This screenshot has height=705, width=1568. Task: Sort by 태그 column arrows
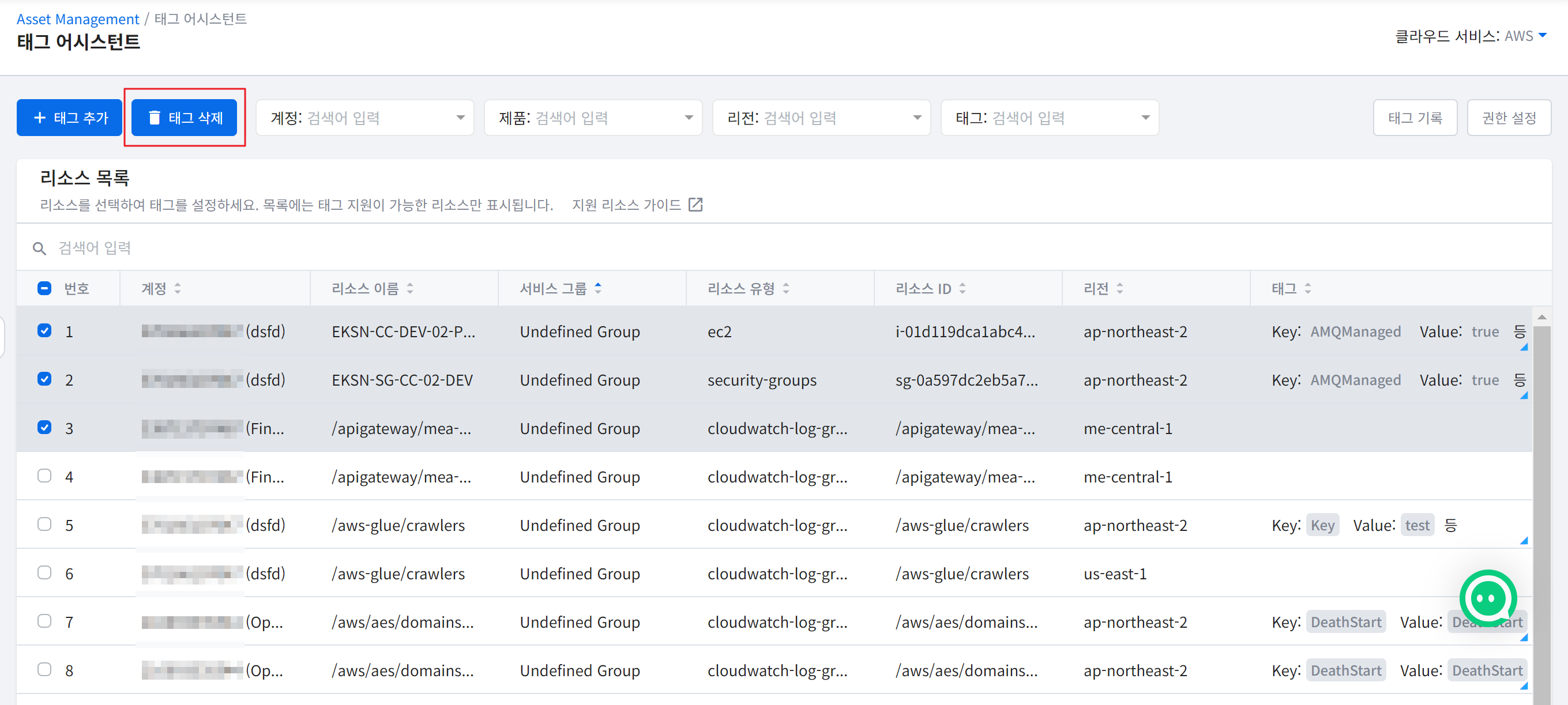point(1307,288)
